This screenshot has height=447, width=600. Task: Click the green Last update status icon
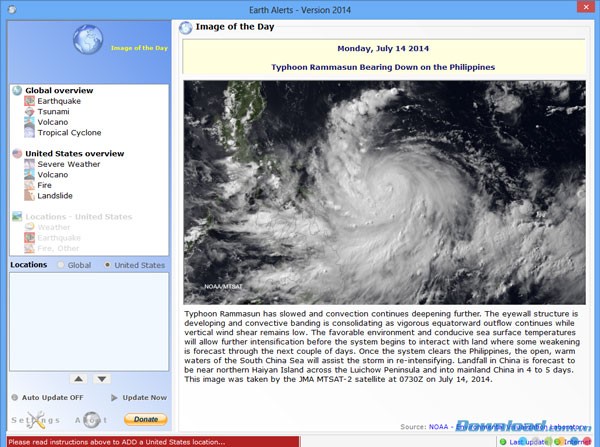(503, 442)
